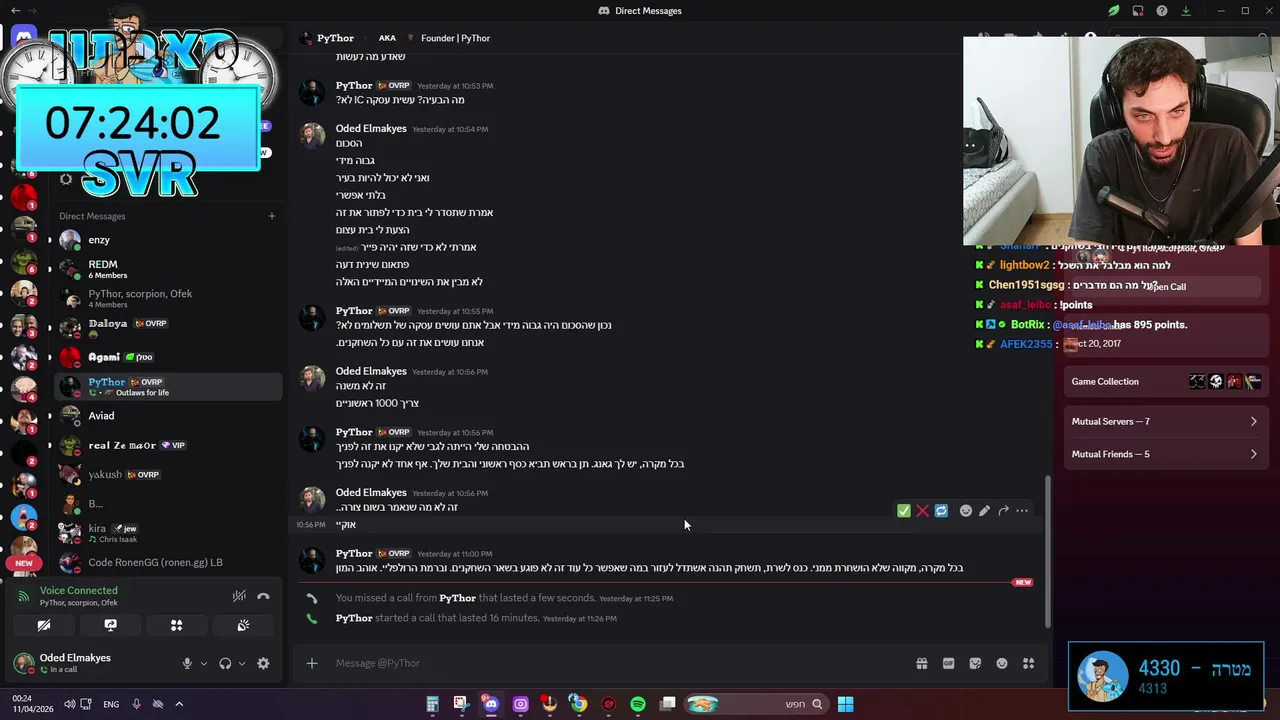
Task: Mute the microphone
Action: [187, 663]
